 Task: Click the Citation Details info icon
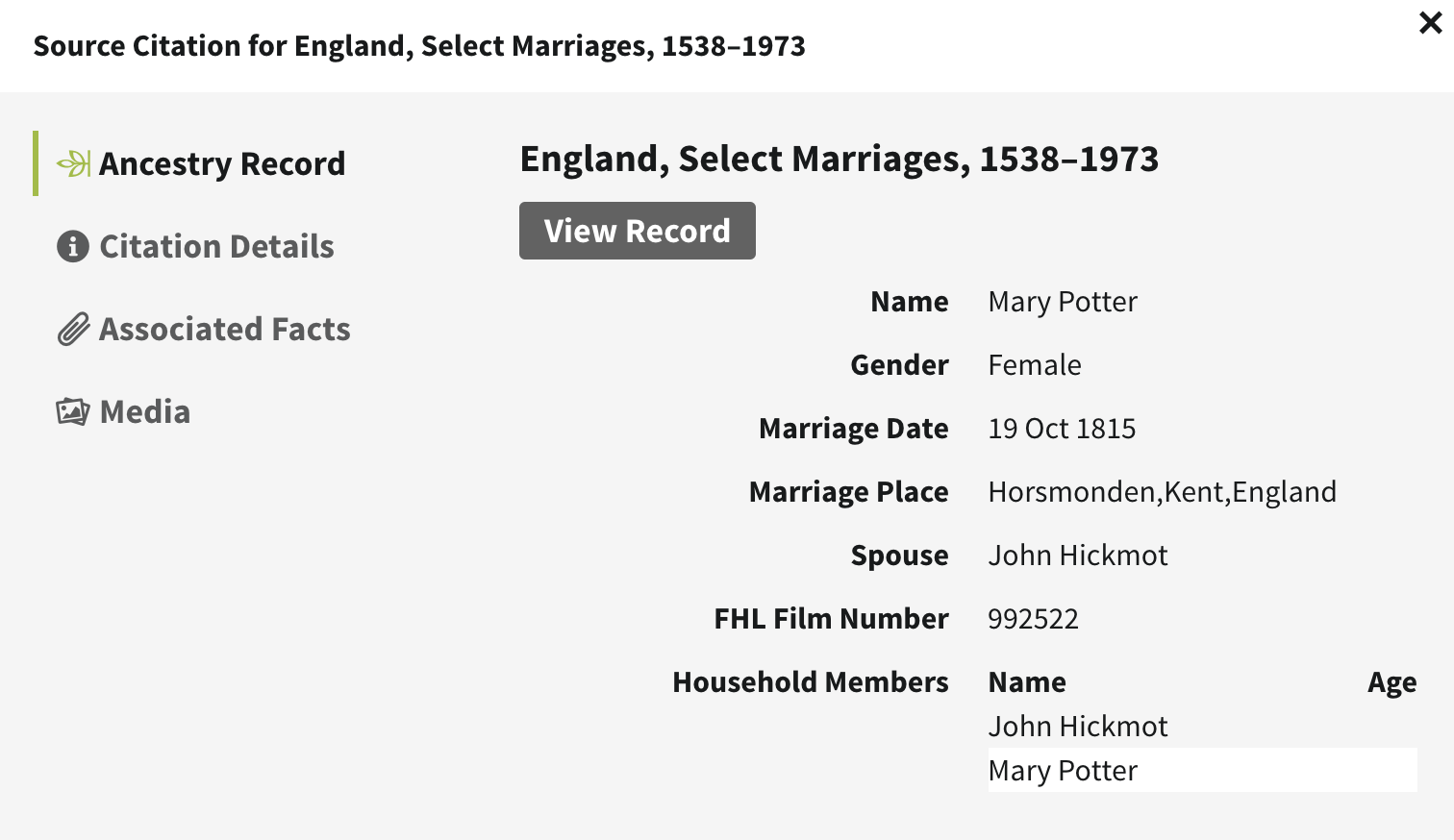(x=73, y=247)
